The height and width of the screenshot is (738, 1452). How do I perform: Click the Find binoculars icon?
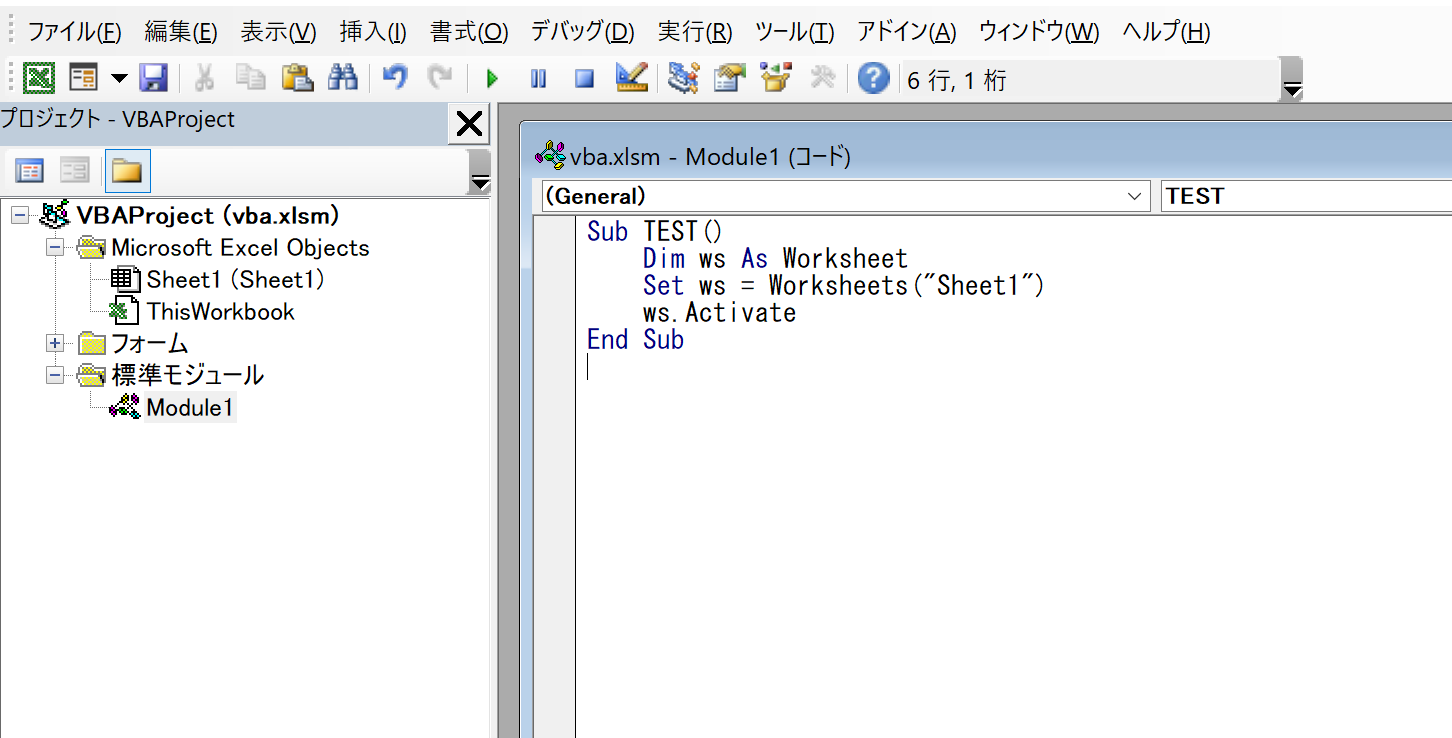[343, 78]
